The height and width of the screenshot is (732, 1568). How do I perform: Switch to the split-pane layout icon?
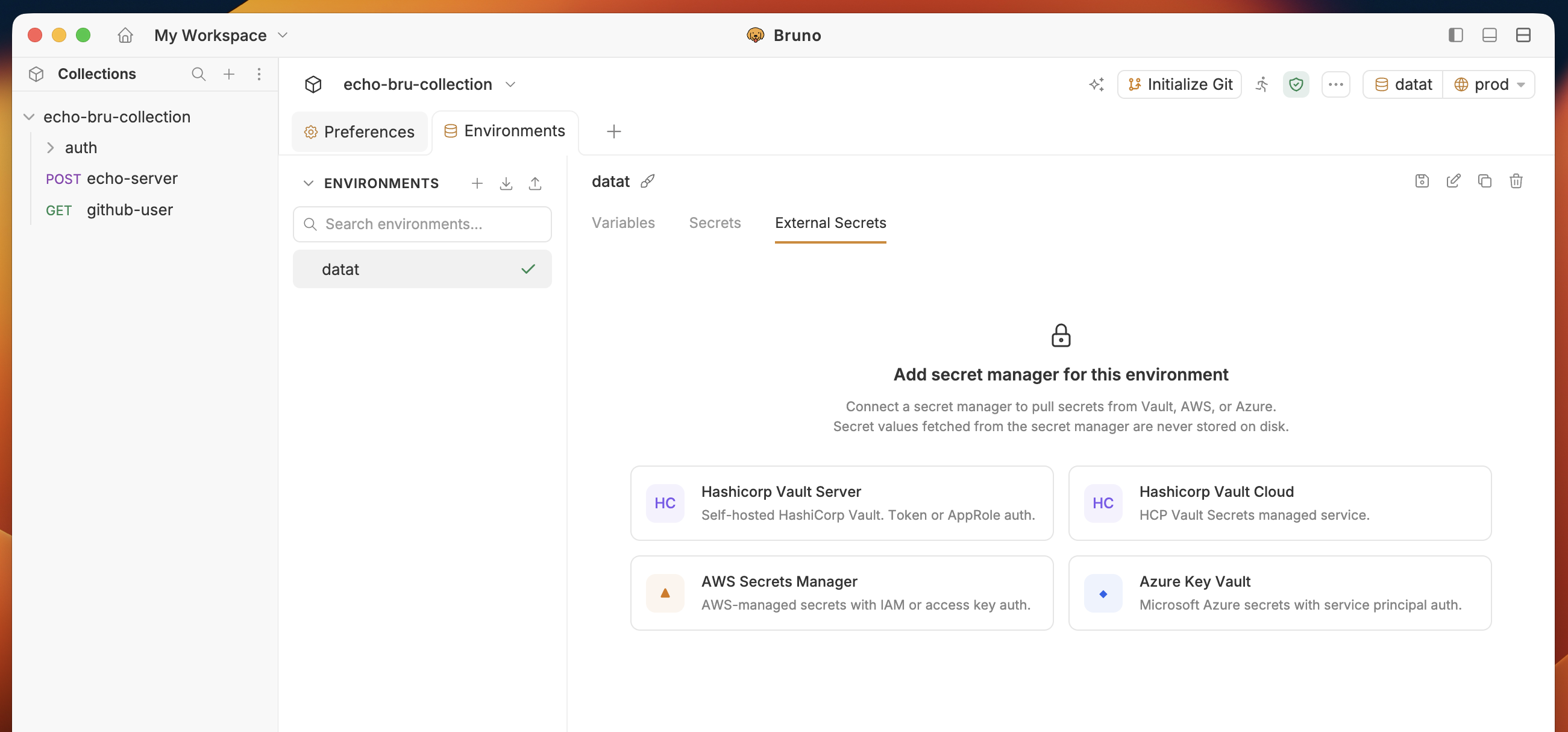click(1523, 36)
